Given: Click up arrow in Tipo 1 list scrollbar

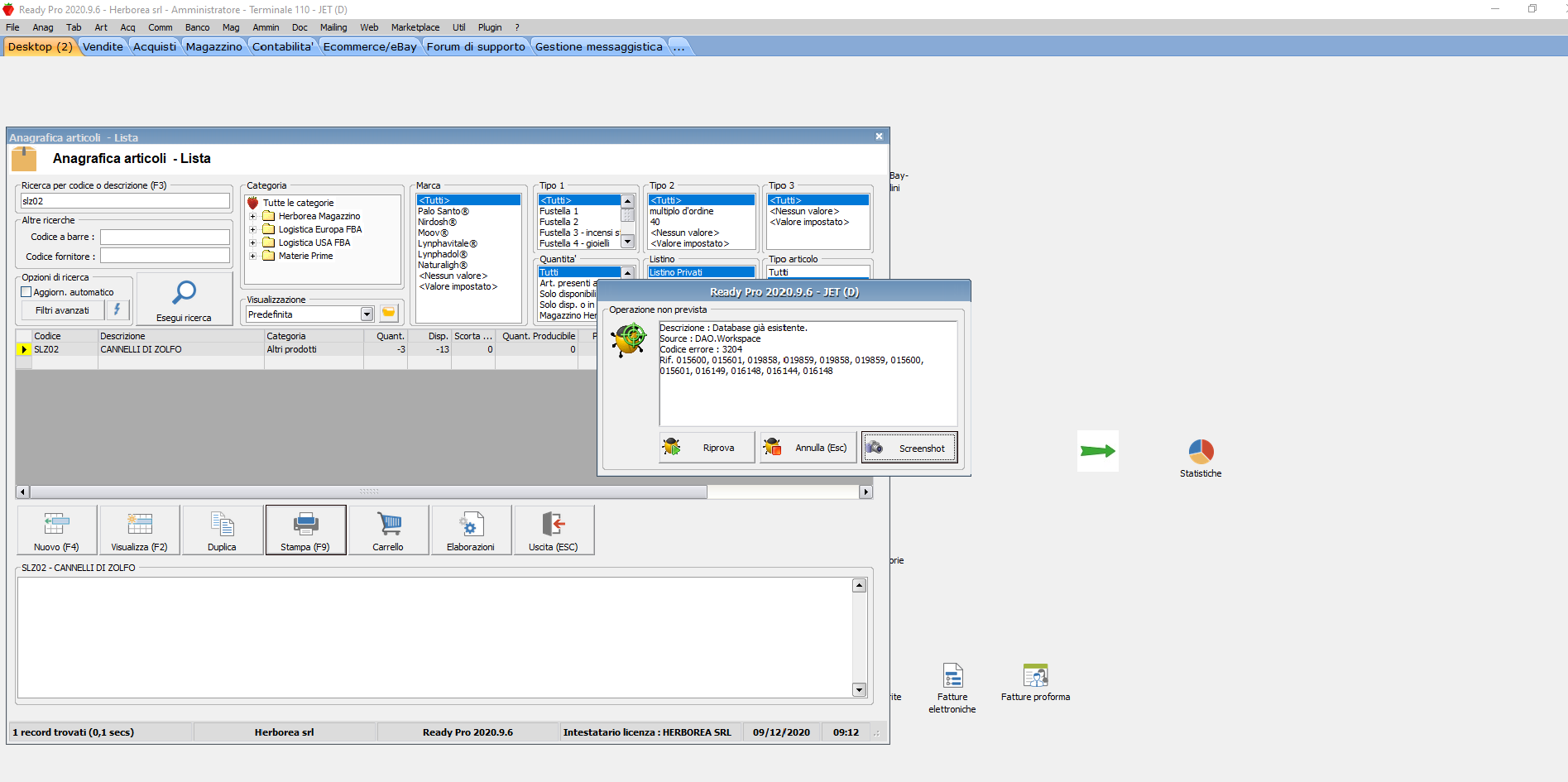Looking at the screenshot, I should [627, 201].
